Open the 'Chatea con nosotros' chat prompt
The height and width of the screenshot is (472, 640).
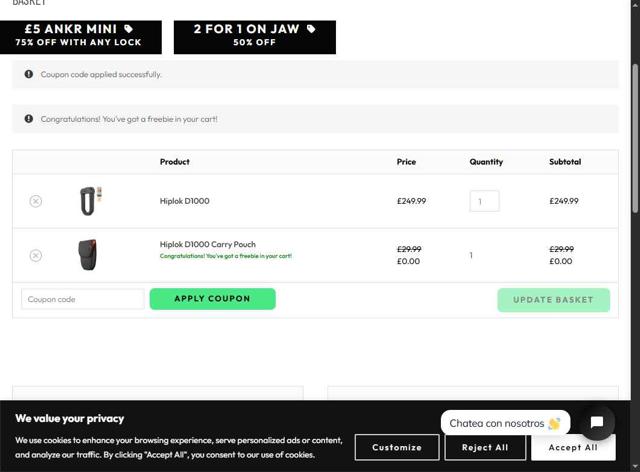point(505,423)
